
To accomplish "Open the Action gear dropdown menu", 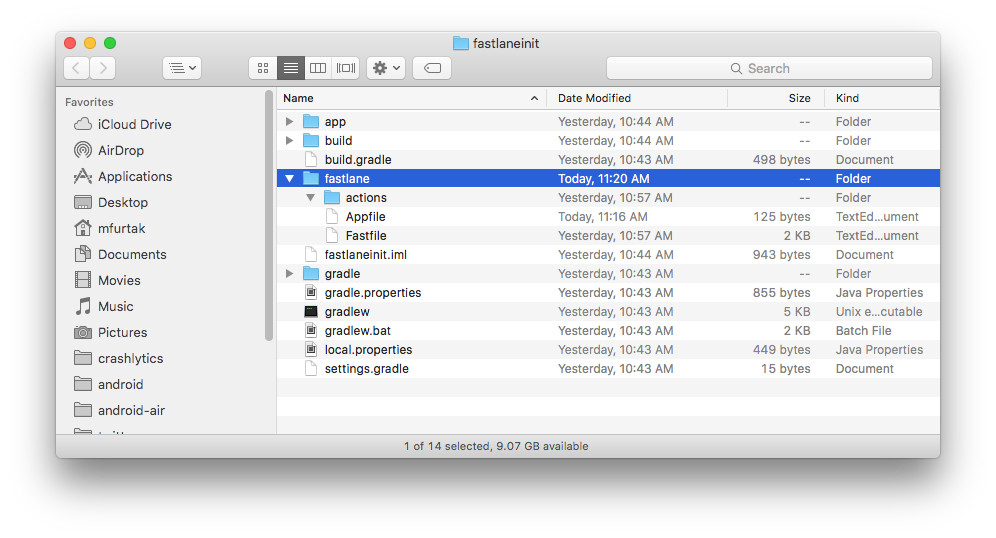I will 385,68.
